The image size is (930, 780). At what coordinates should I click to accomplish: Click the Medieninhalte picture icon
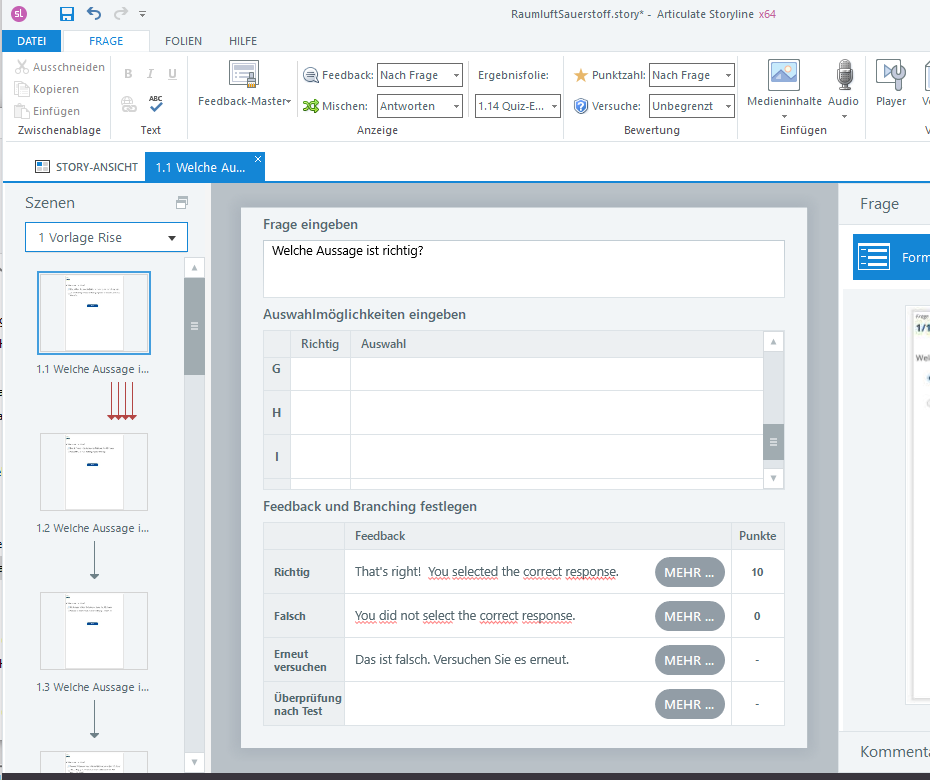(783, 75)
